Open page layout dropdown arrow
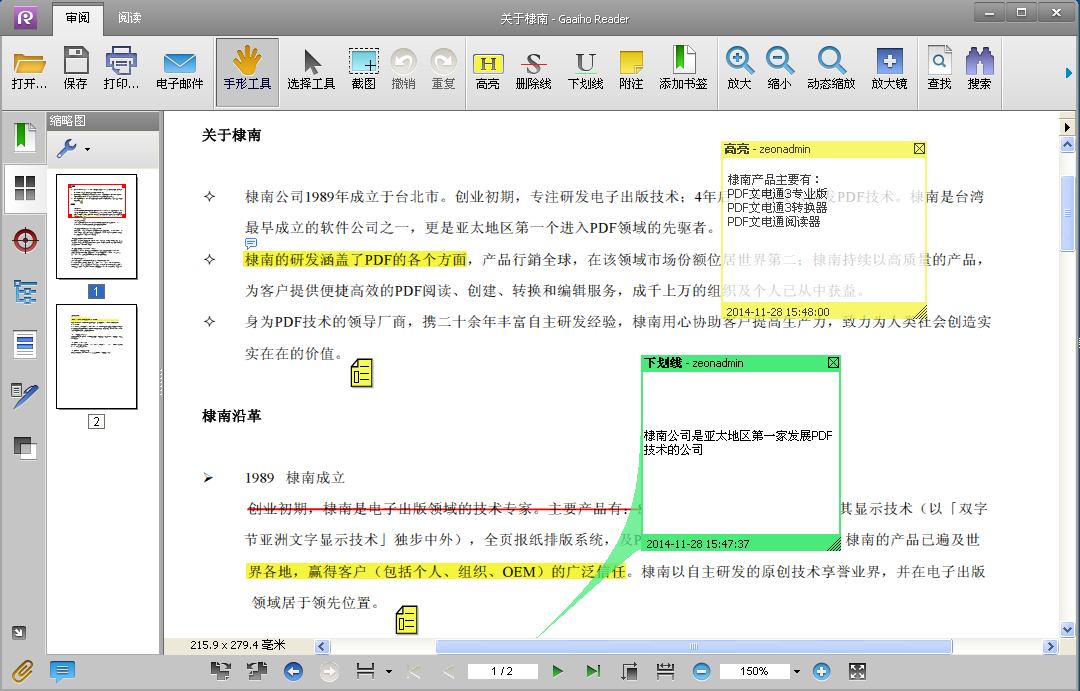1080x691 pixels. 389,672
